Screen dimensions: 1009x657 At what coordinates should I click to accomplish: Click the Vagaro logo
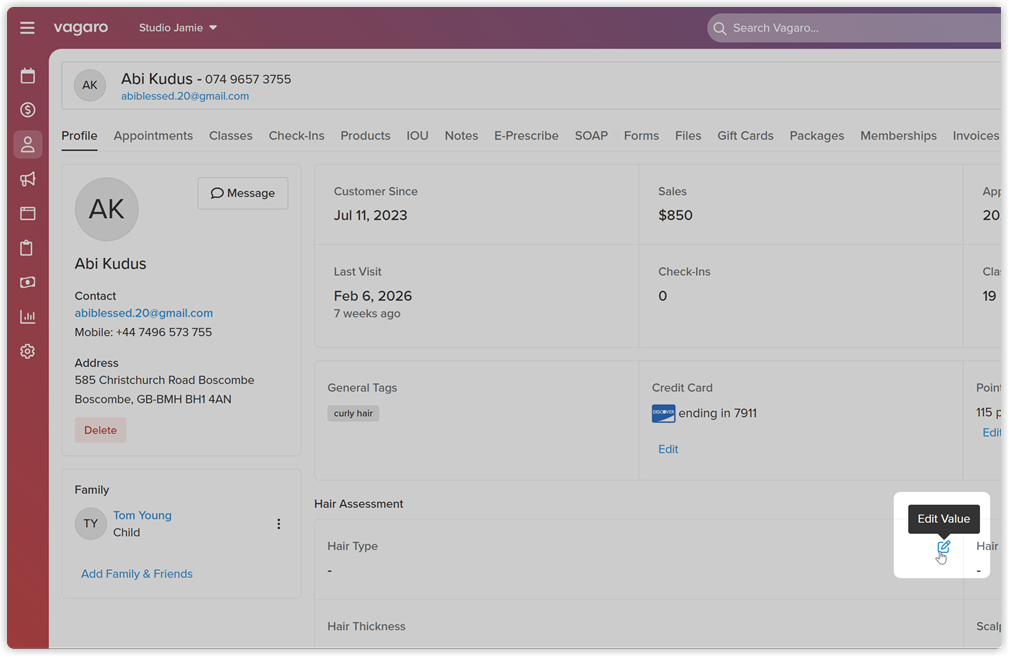pyautogui.click(x=80, y=28)
